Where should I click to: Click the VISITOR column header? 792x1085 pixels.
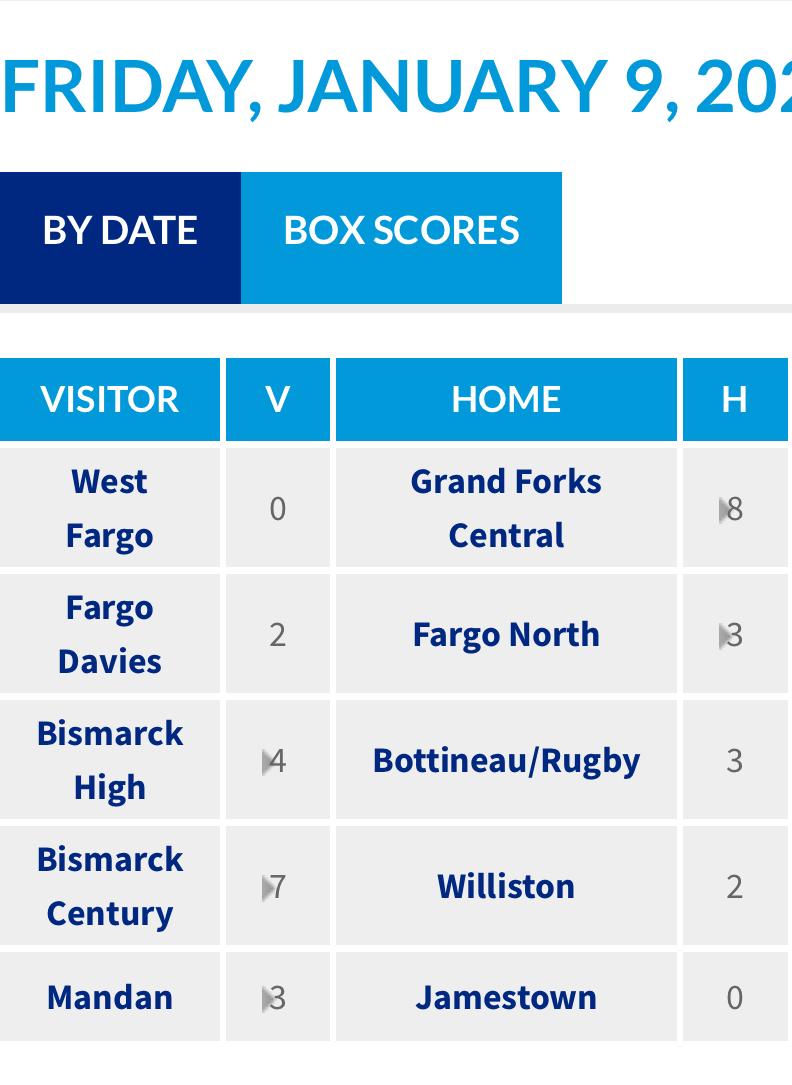(109, 399)
